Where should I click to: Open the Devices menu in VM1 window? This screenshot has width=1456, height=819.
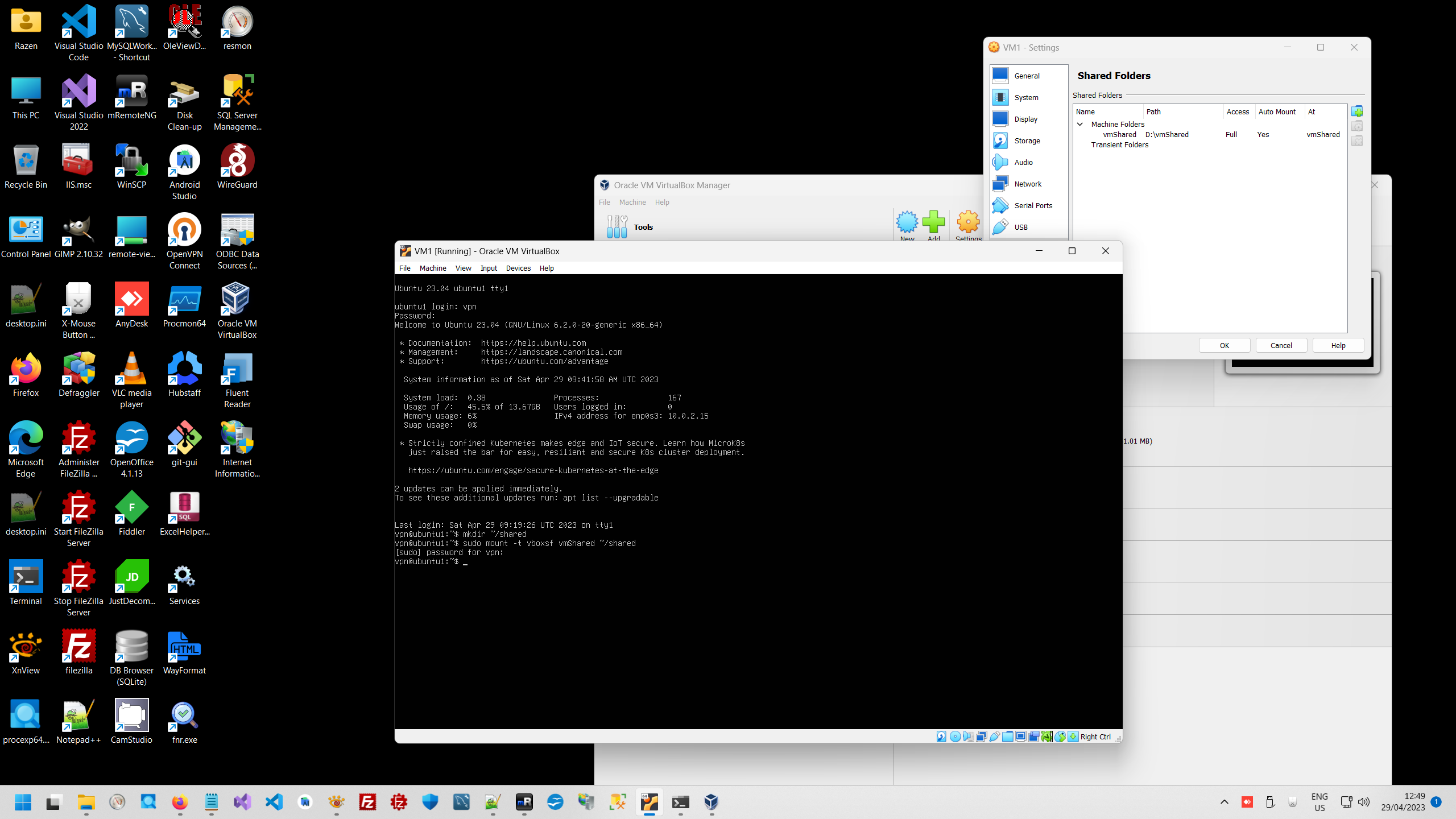(518, 268)
